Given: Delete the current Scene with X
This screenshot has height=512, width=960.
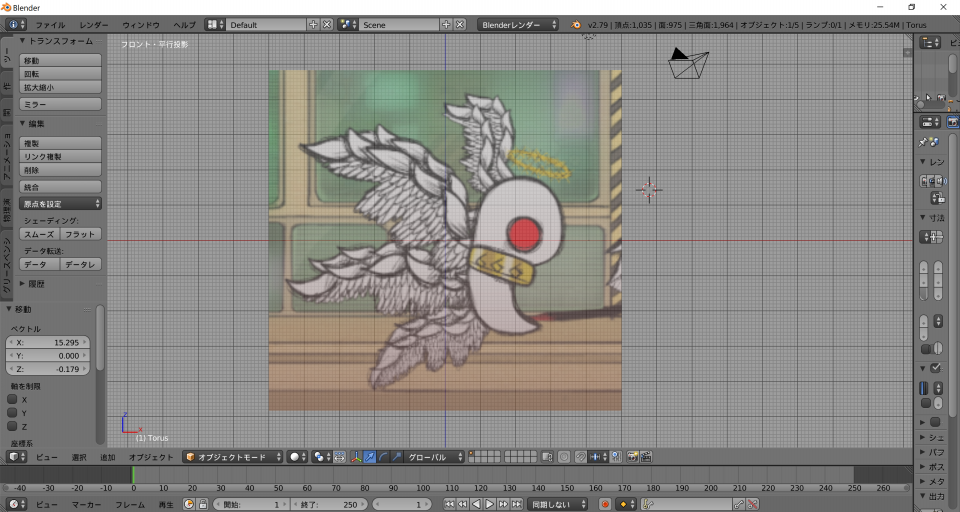Looking at the screenshot, I should pos(460,24).
